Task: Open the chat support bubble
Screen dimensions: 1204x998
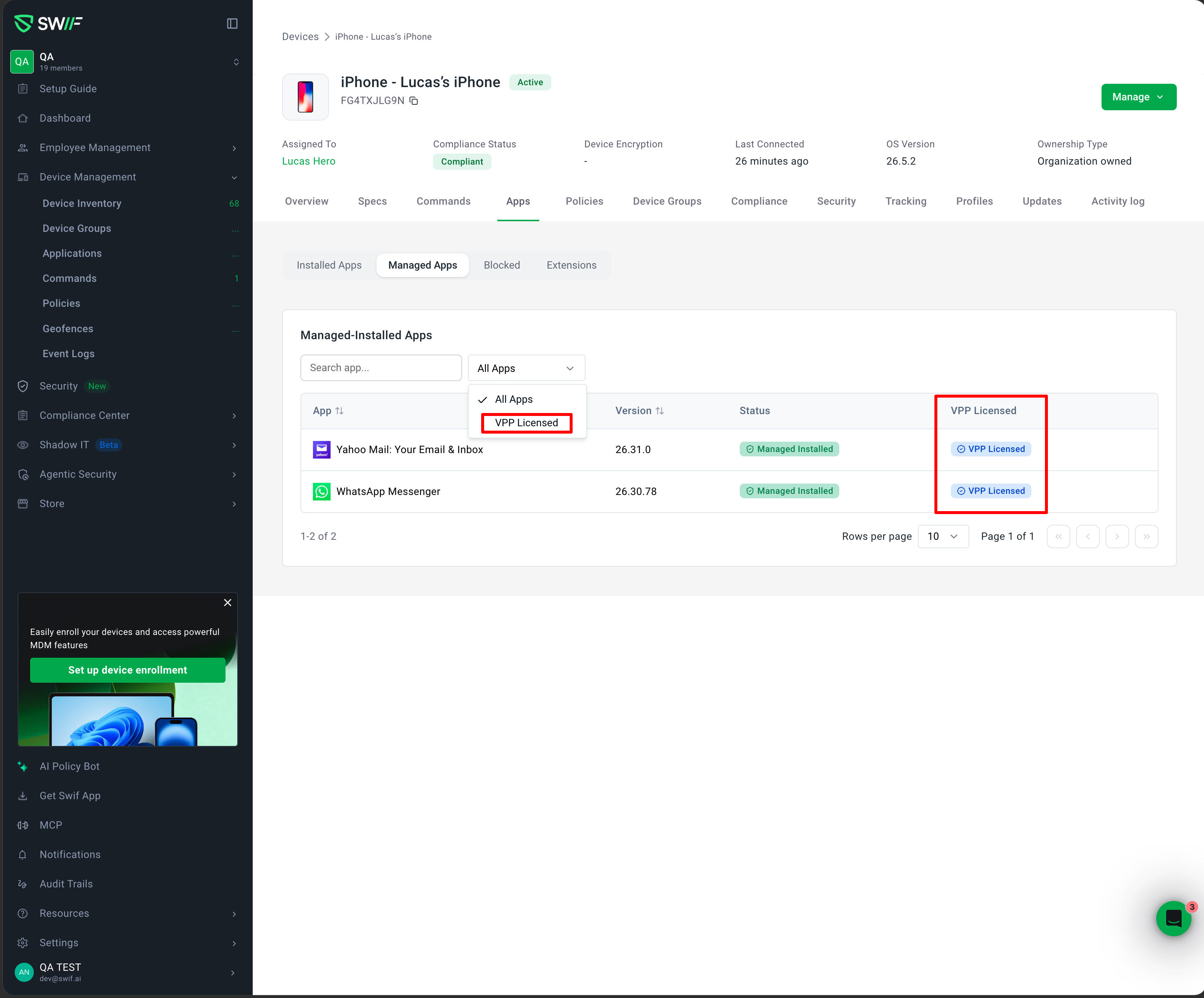Action: (1174, 918)
